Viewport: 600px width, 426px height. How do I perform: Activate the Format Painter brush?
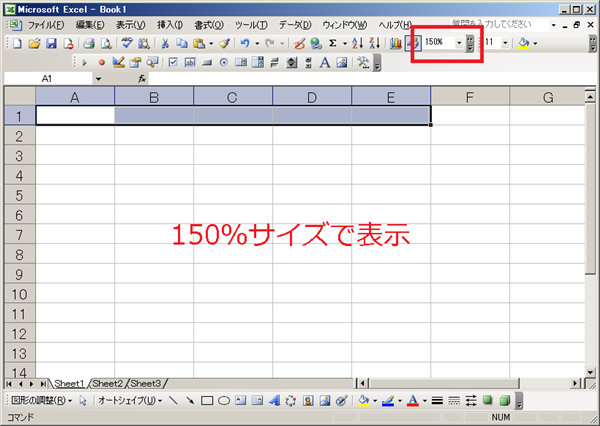click(224, 43)
